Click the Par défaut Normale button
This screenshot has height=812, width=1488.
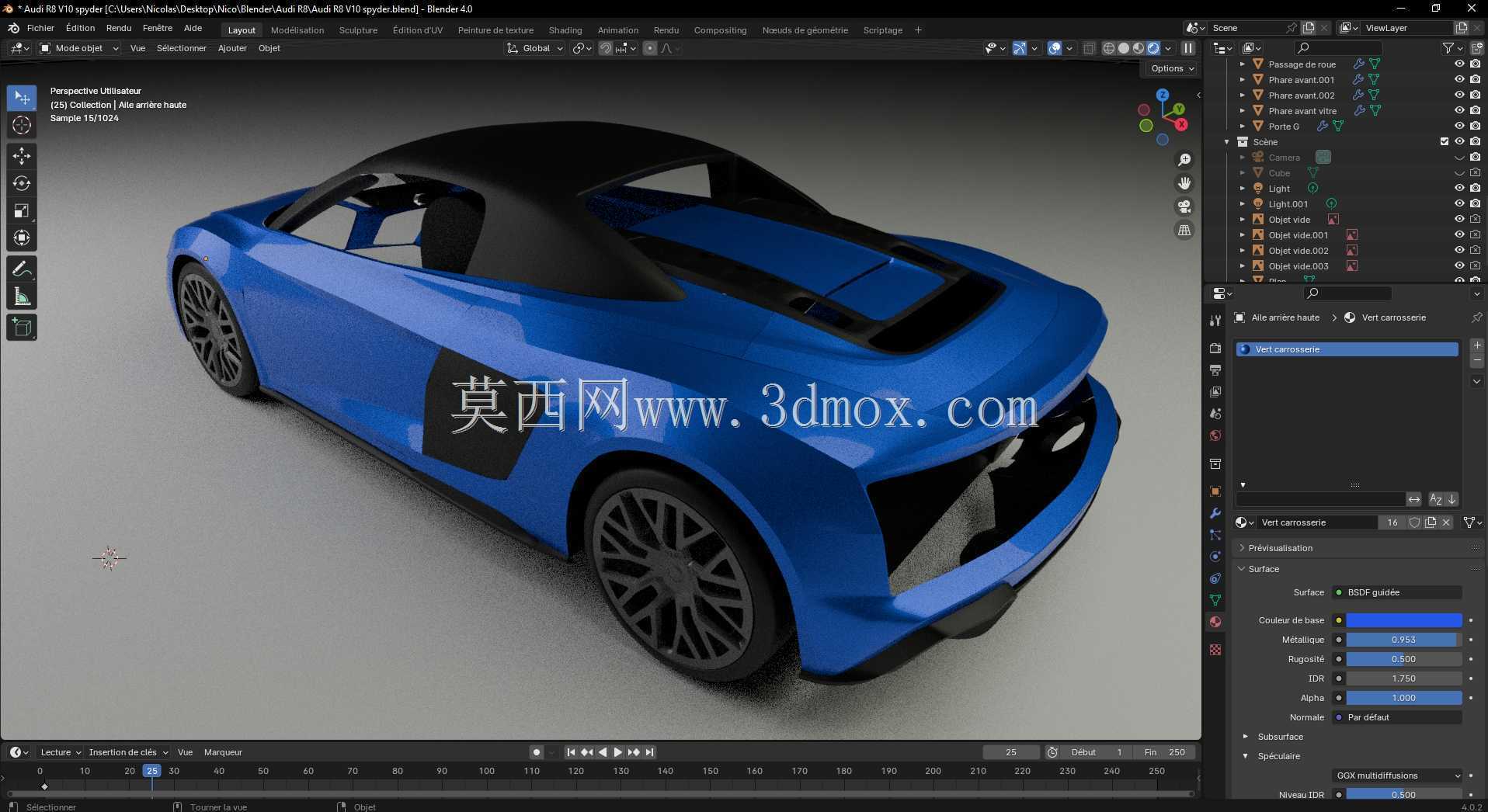tap(1397, 717)
